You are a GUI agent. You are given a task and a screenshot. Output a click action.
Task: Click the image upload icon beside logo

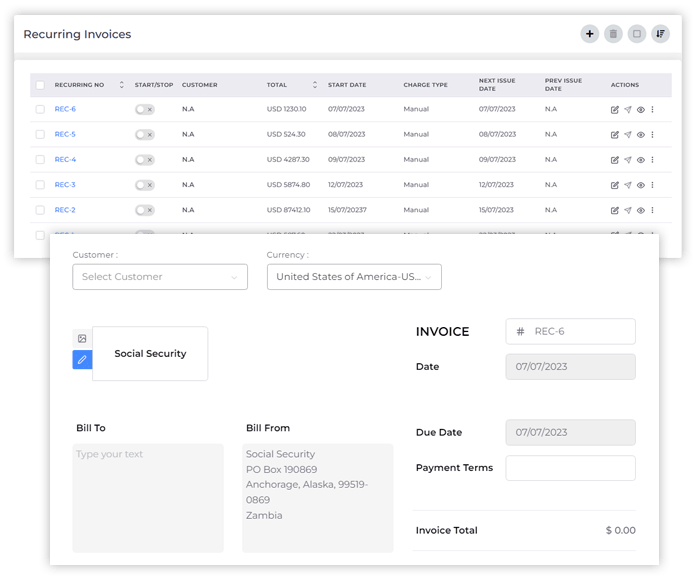82,339
